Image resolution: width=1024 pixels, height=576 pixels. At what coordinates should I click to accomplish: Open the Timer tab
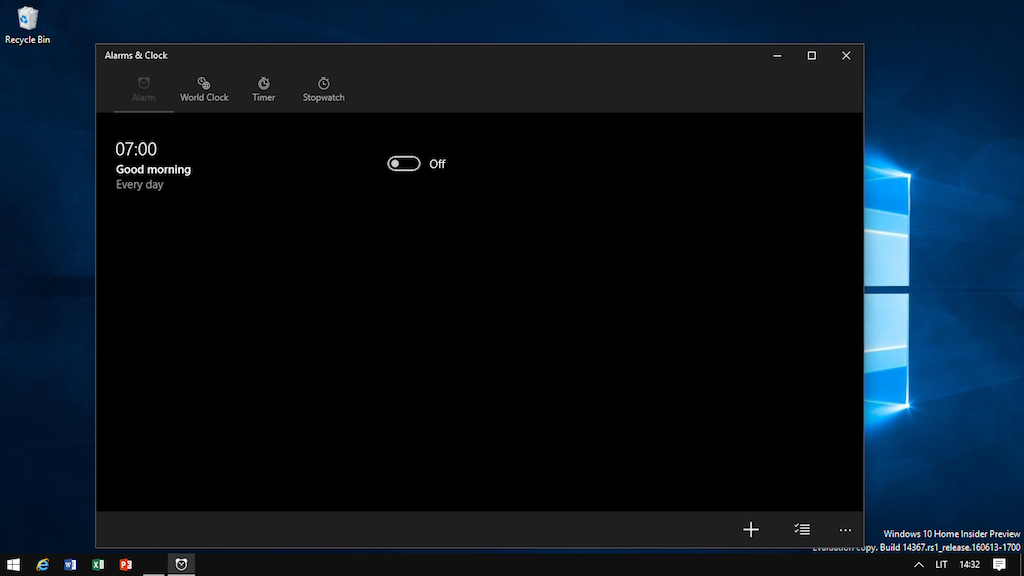pos(263,89)
